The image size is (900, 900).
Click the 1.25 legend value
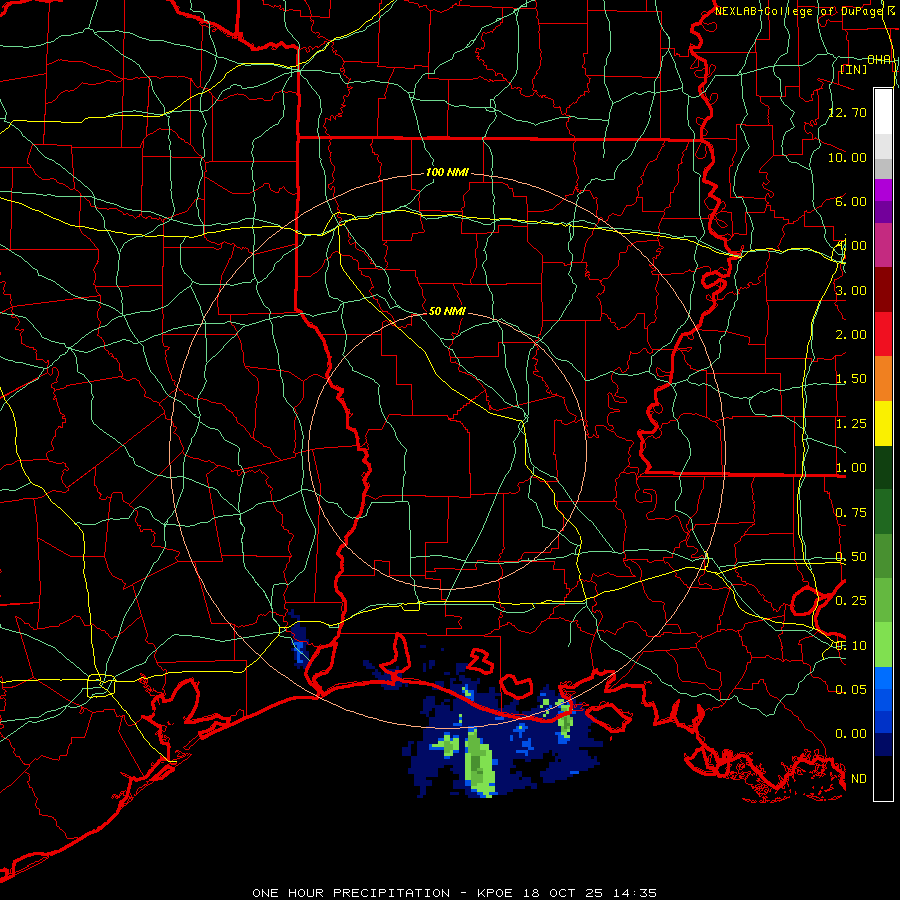(851, 424)
